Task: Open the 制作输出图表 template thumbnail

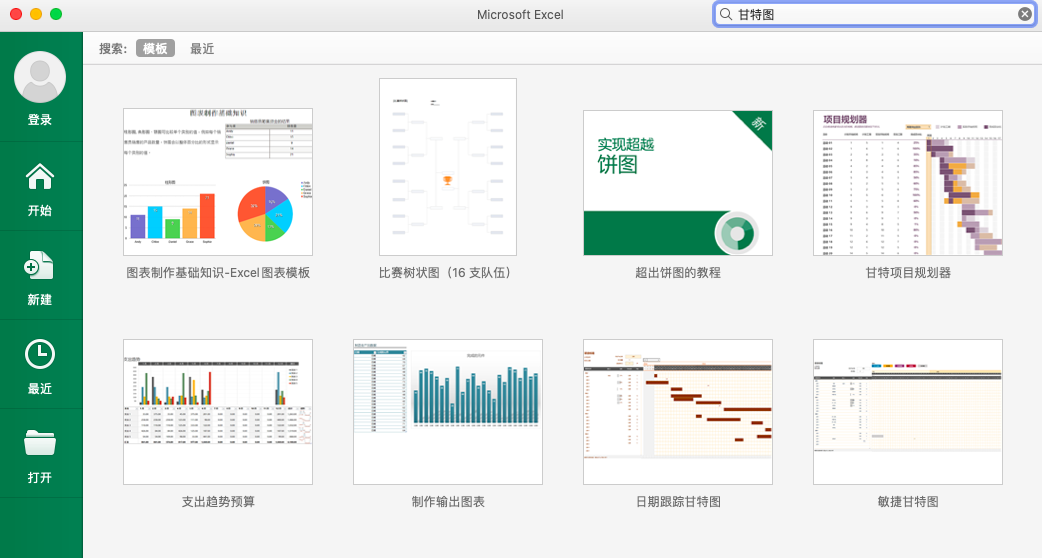Action: click(x=448, y=412)
